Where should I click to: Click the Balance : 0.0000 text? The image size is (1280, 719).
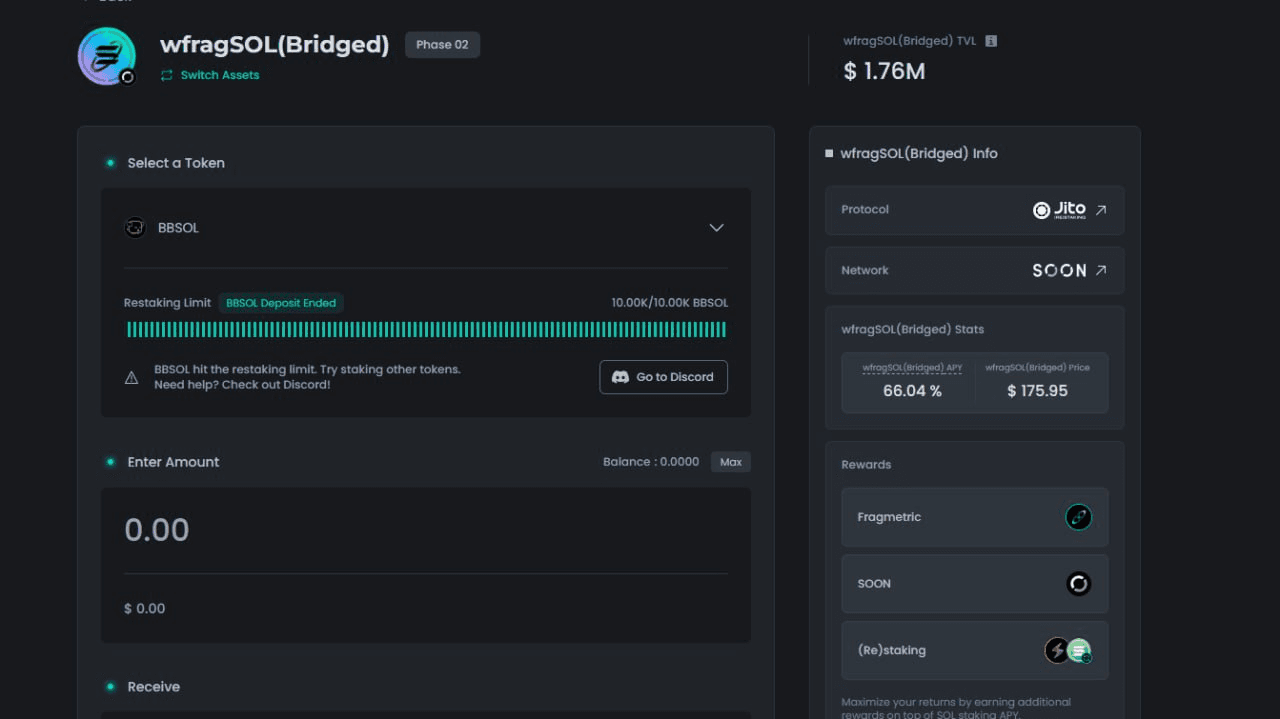[x=651, y=462]
